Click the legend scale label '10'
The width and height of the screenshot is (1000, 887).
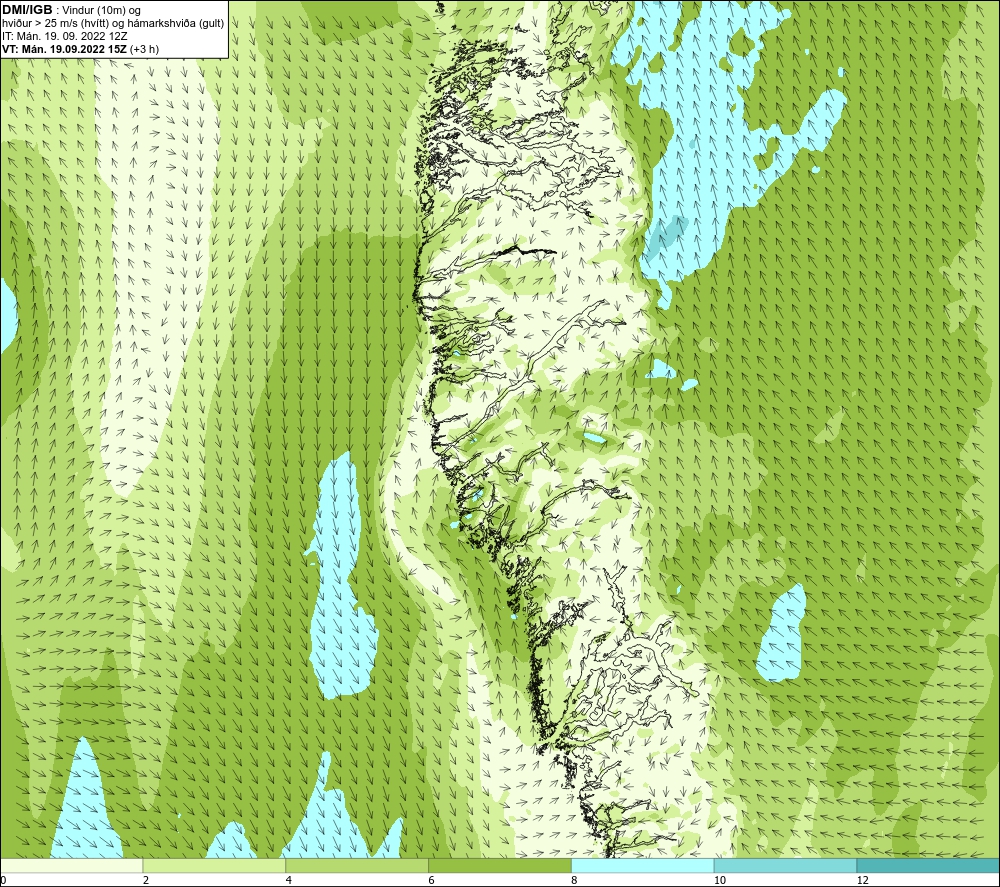720,881
